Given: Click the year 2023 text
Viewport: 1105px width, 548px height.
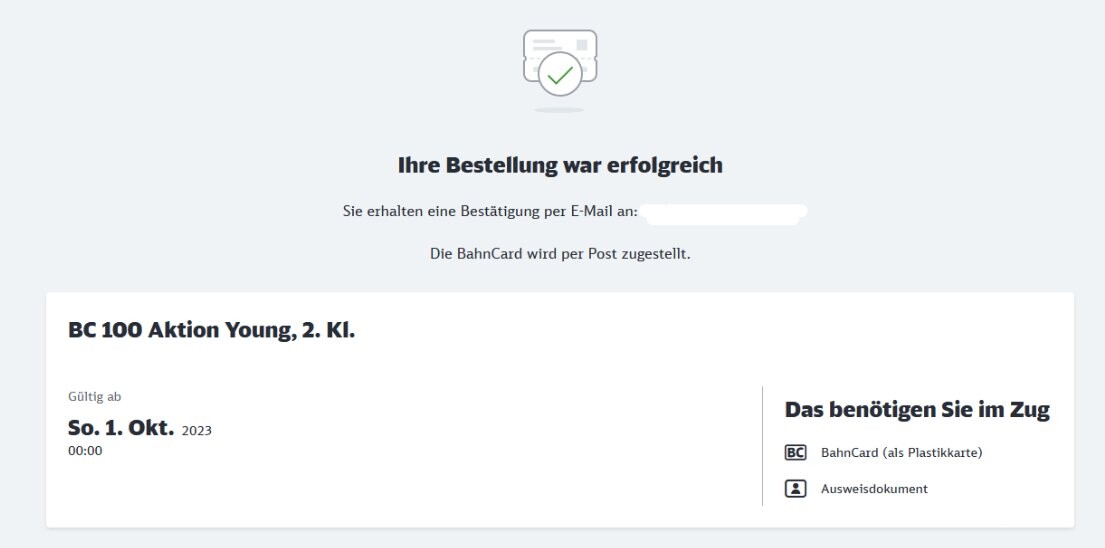Looking at the screenshot, I should tap(197, 430).
